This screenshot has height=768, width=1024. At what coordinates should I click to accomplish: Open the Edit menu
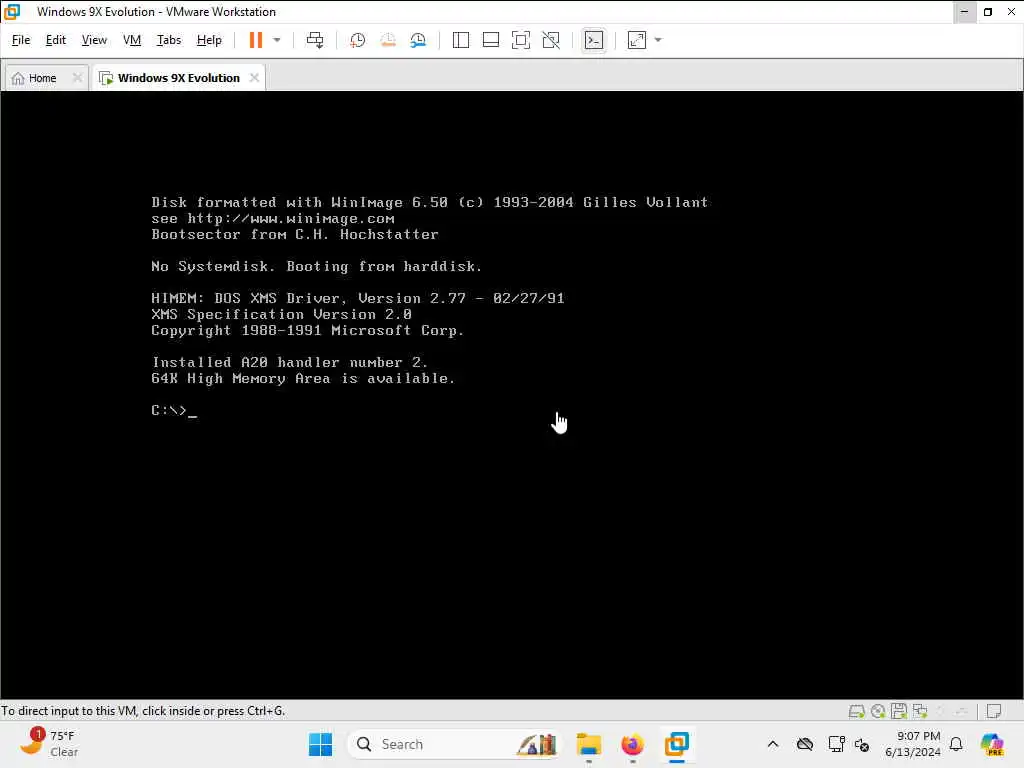pyautogui.click(x=56, y=40)
